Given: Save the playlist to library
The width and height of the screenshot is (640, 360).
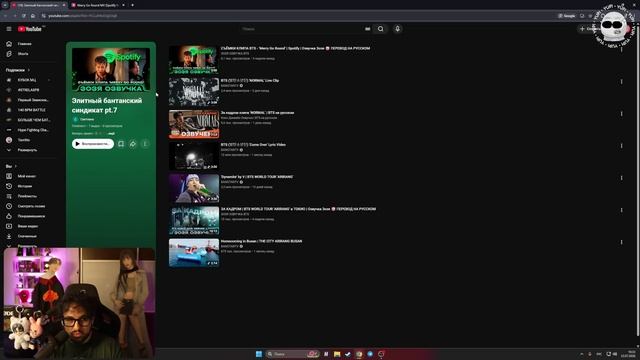Looking at the screenshot, I should pos(121,144).
